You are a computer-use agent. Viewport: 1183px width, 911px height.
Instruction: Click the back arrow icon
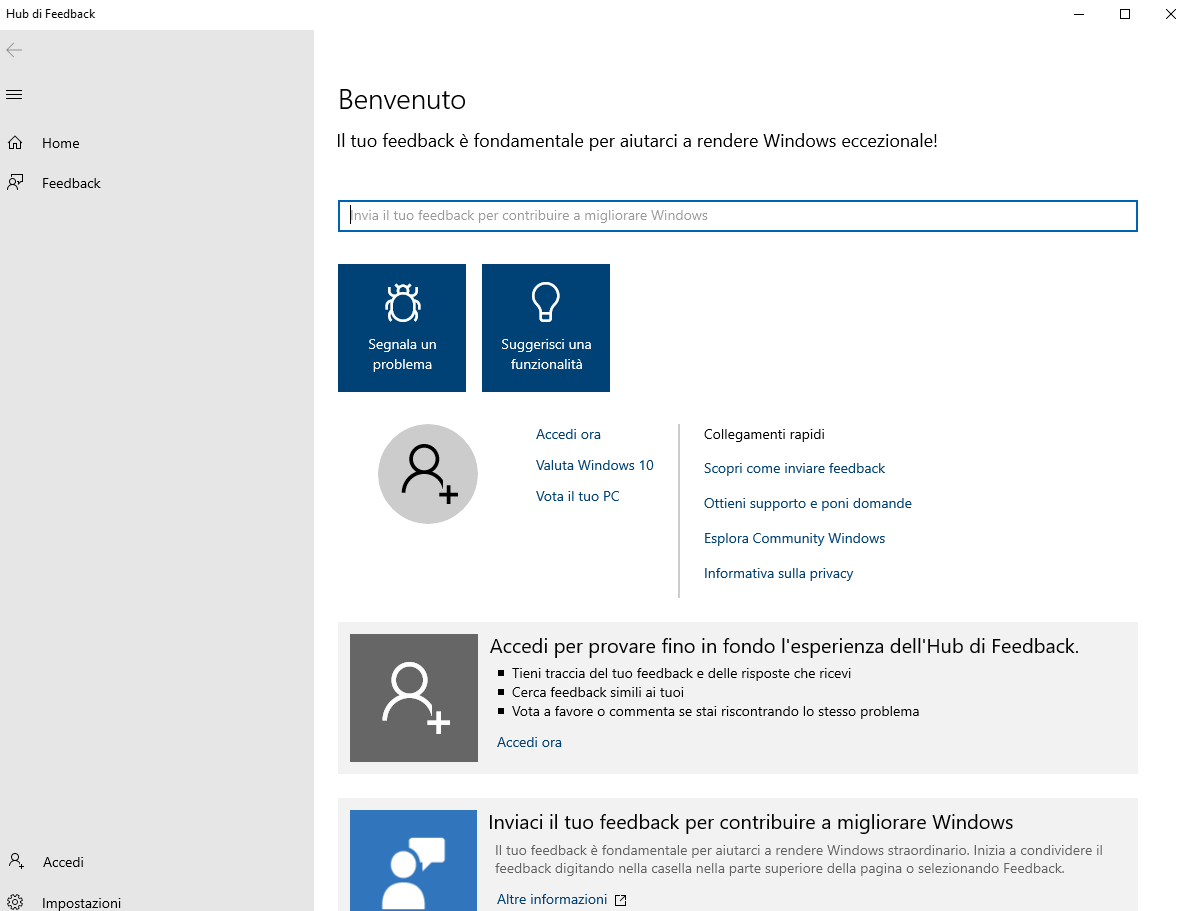[x=14, y=51]
